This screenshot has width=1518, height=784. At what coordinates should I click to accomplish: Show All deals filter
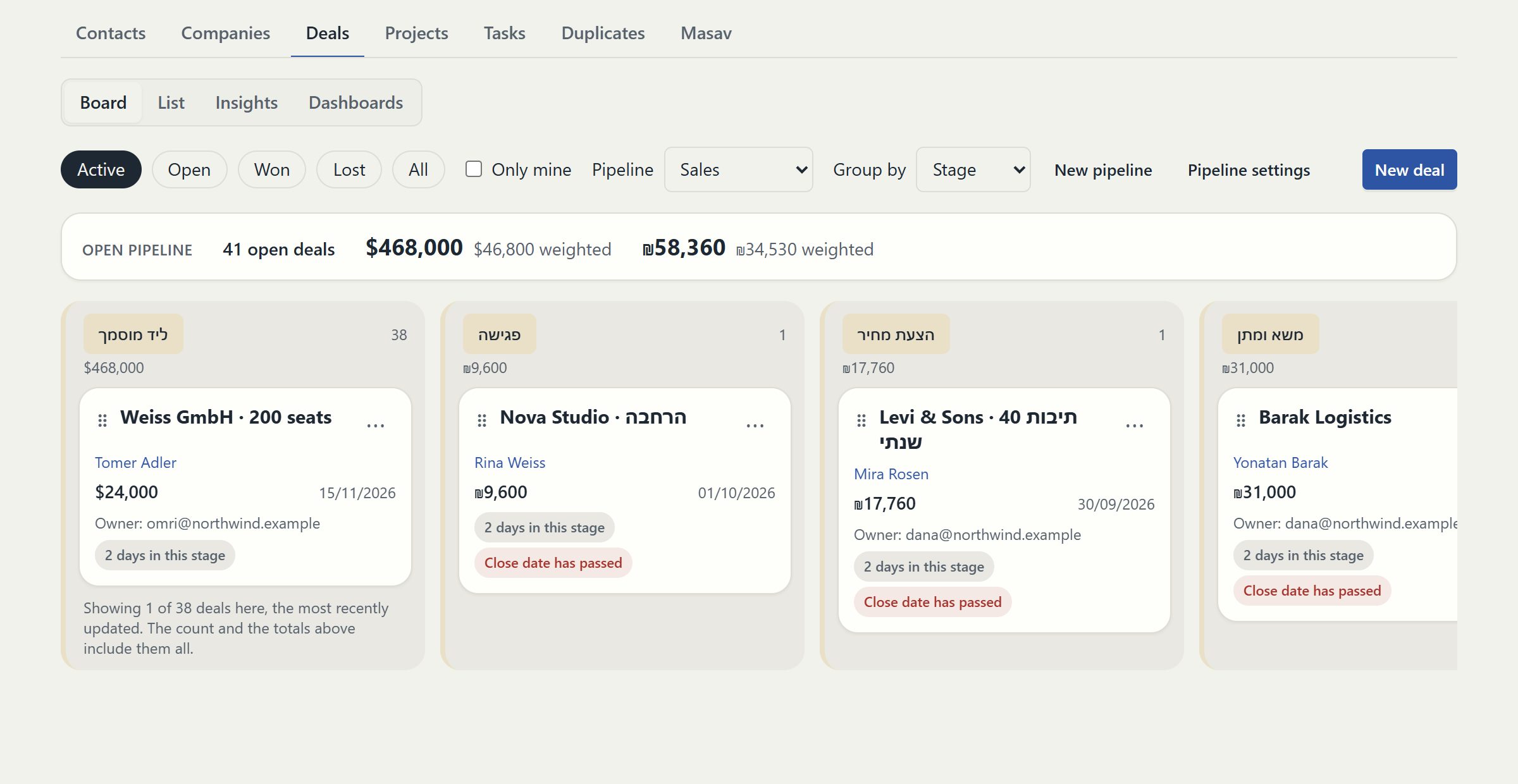[x=418, y=169]
